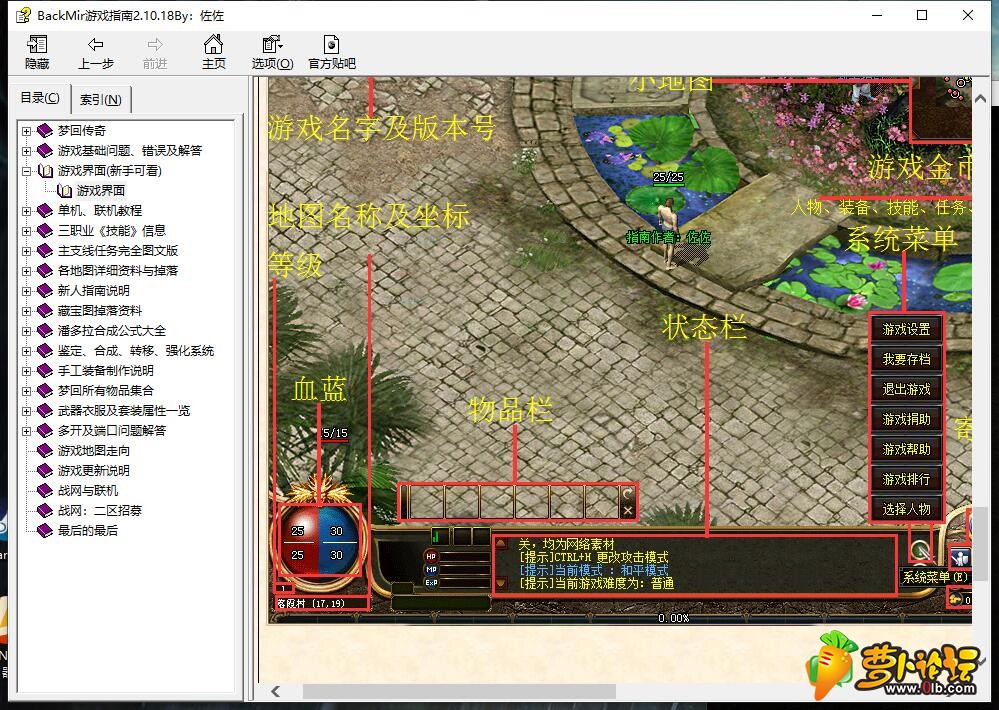Collapse the 游戏界面(新手可看) node

click(x=26, y=171)
